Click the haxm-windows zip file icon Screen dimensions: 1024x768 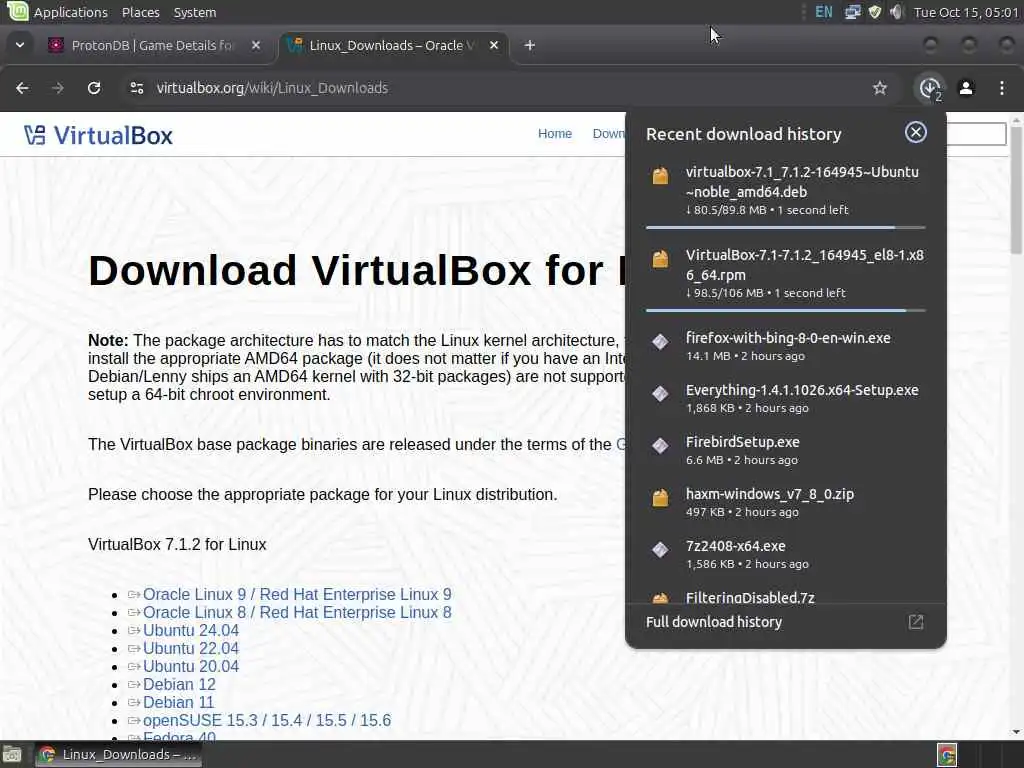[x=660, y=498]
